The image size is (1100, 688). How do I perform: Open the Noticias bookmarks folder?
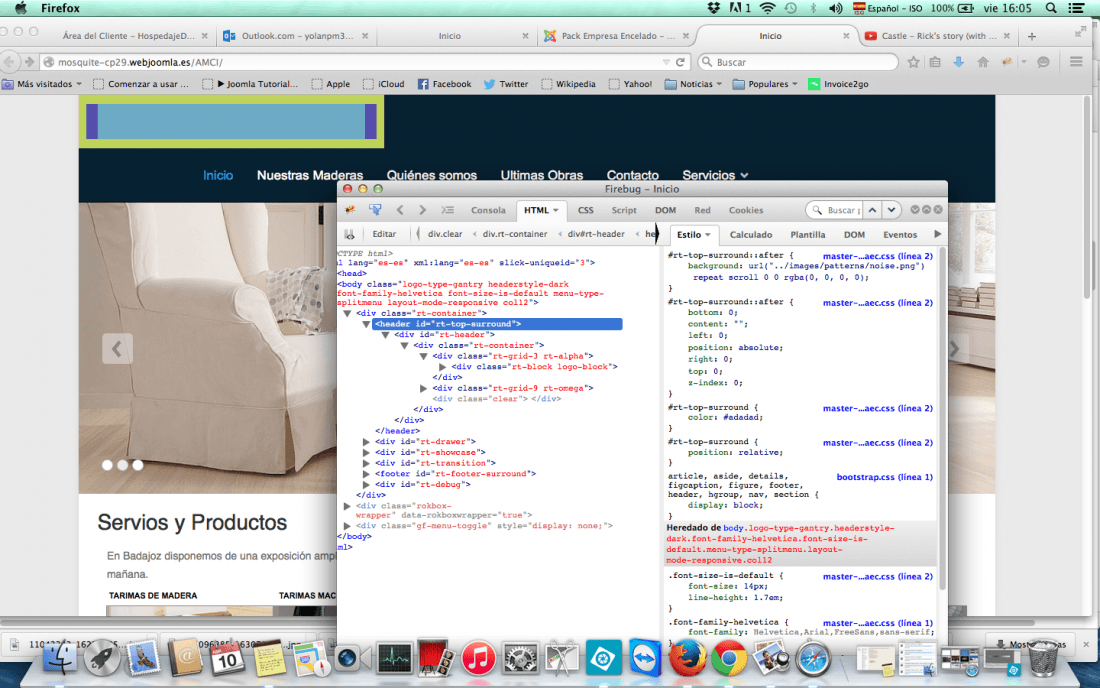(x=693, y=84)
